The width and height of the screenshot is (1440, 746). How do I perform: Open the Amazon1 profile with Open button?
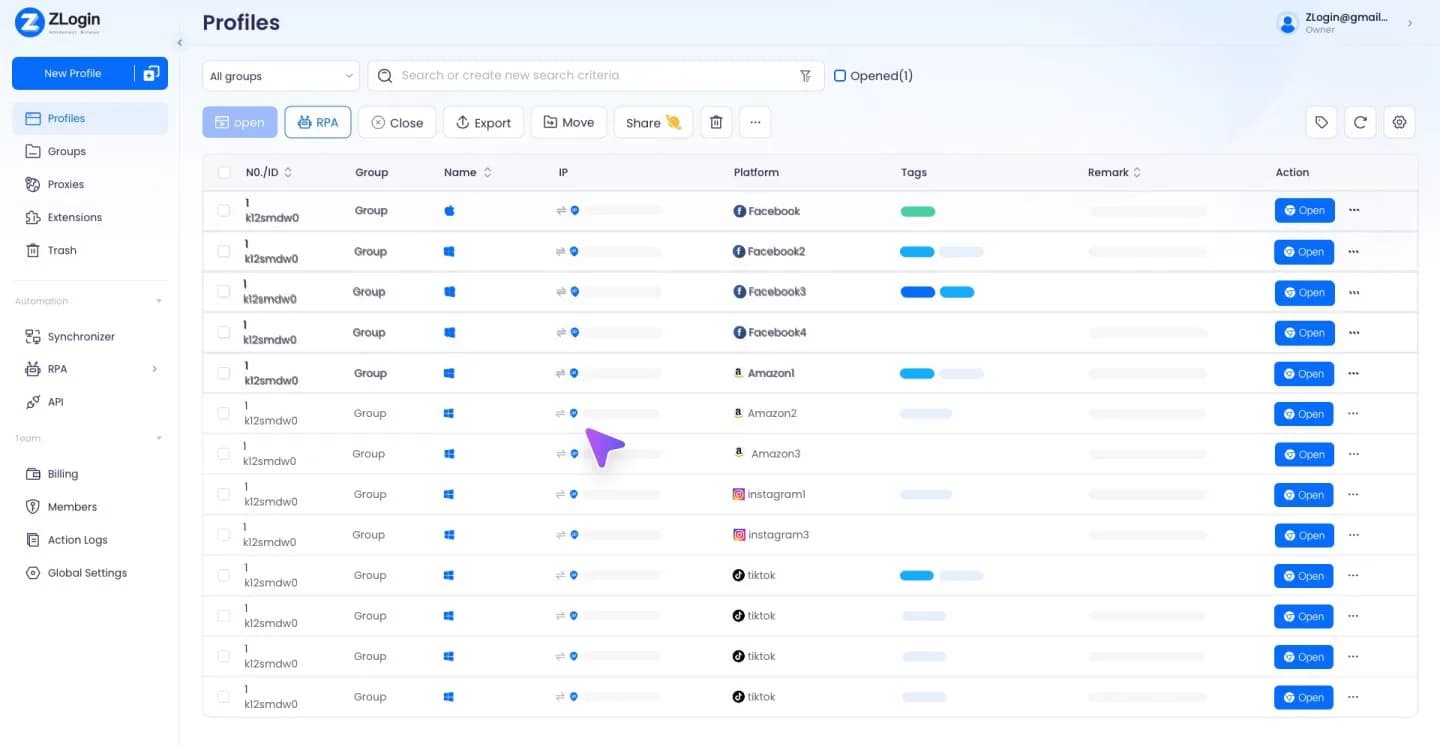point(1304,374)
